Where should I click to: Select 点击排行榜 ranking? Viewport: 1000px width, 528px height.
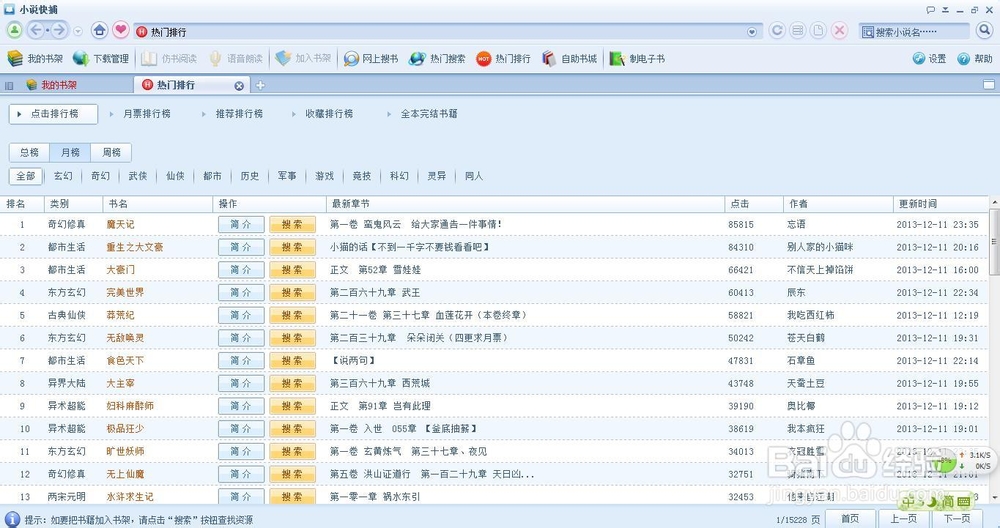54,114
